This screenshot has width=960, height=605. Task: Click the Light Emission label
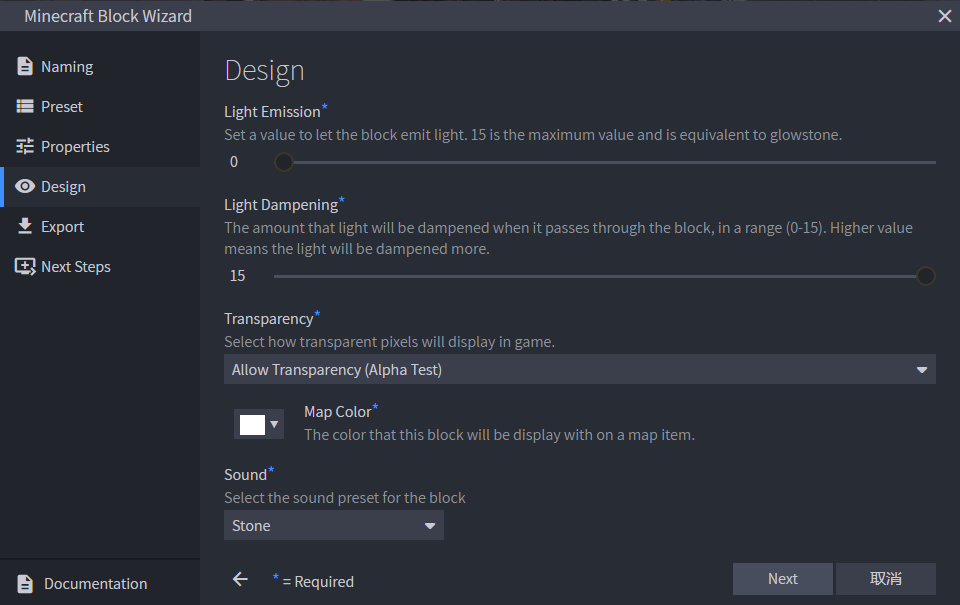(x=272, y=112)
